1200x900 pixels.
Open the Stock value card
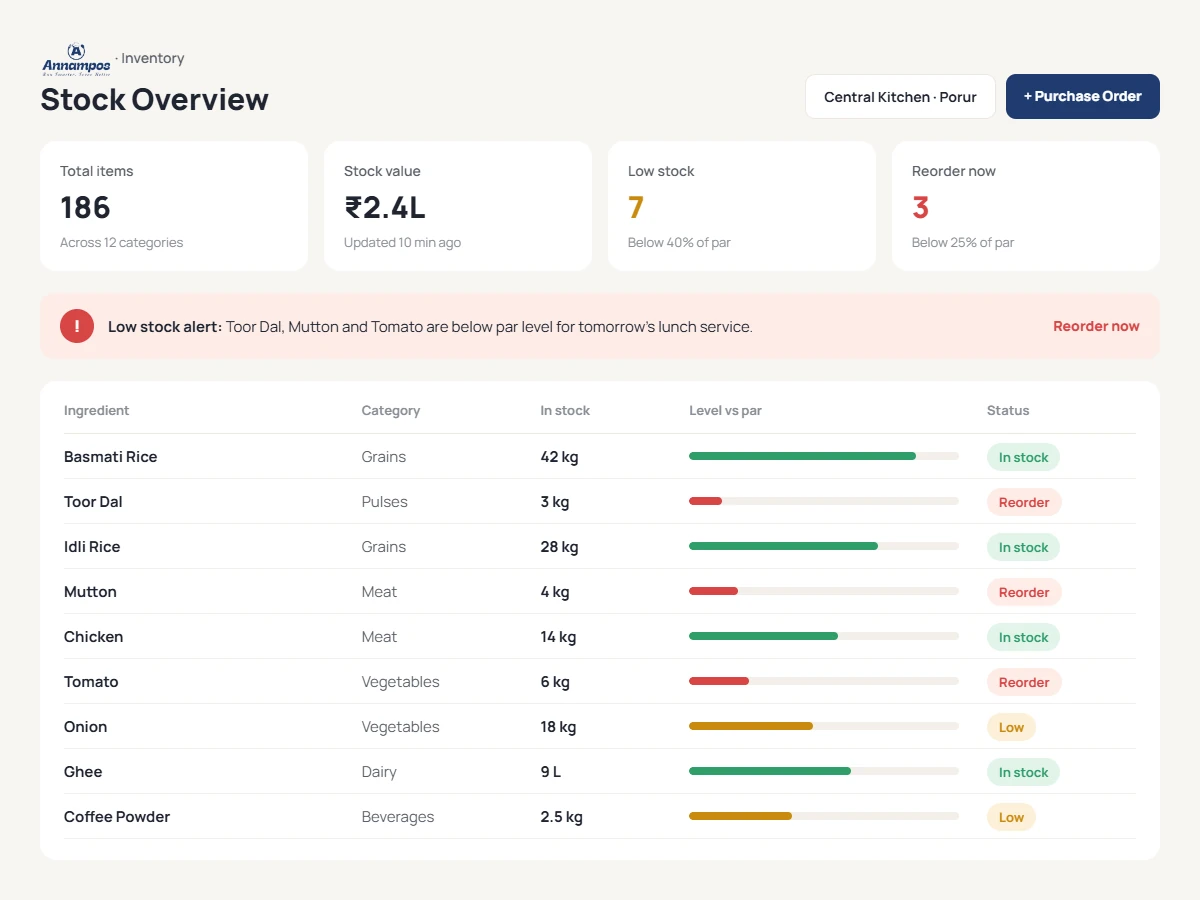458,206
